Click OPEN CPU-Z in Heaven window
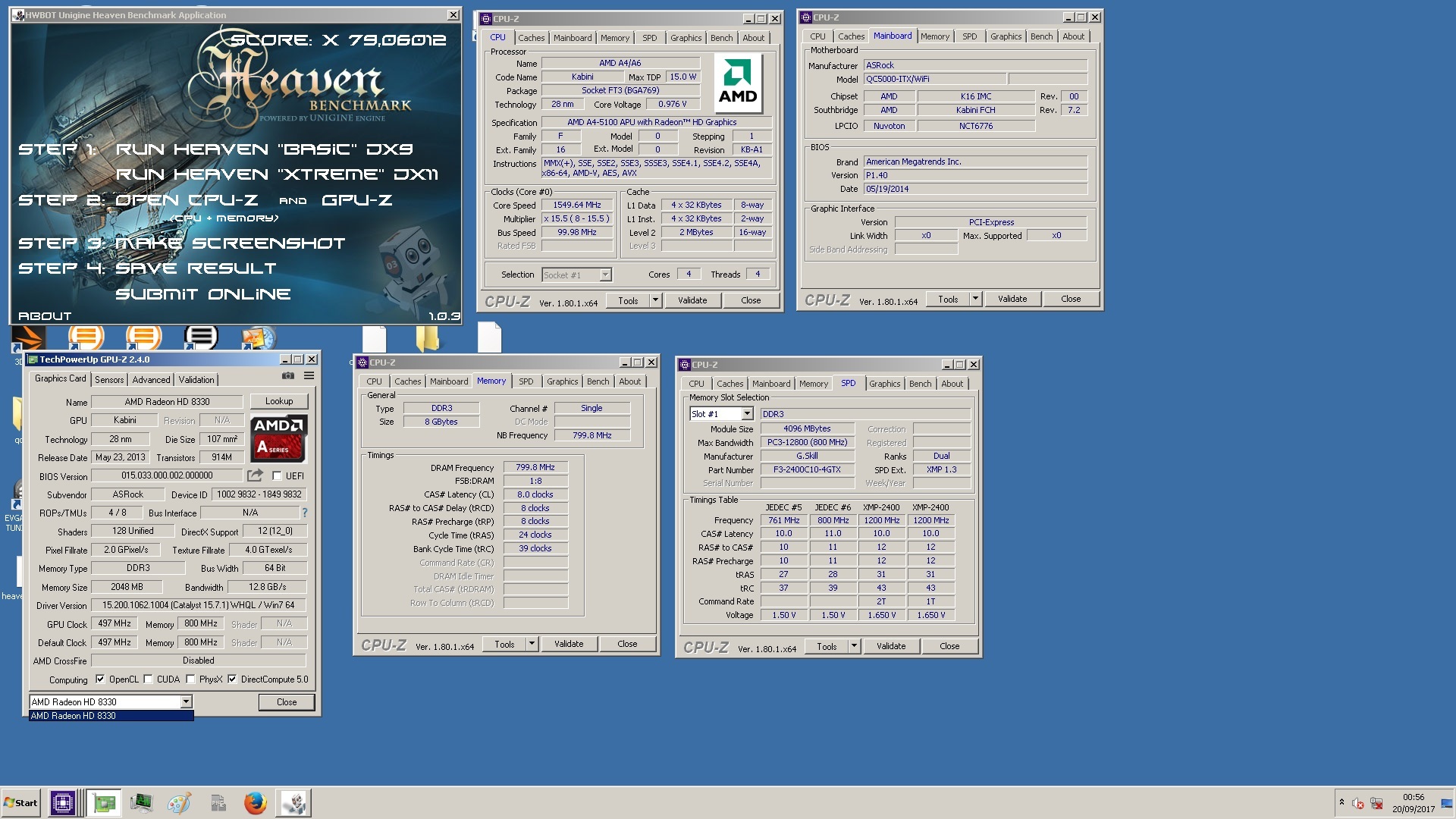Image resolution: width=1456 pixels, height=819 pixels. click(x=187, y=200)
